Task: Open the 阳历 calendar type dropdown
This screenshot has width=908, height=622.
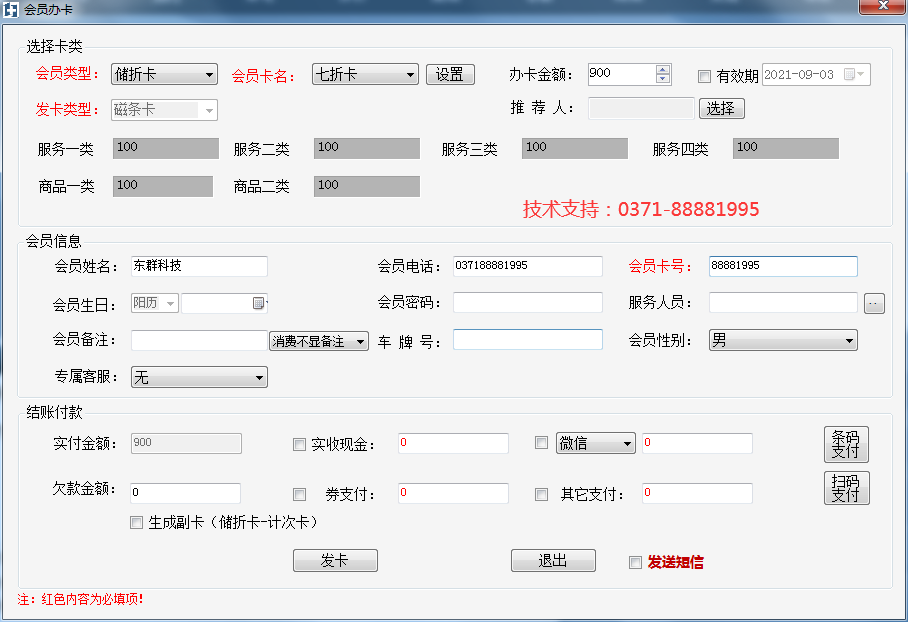Action: pyautogui.click(x=155, y=303)
